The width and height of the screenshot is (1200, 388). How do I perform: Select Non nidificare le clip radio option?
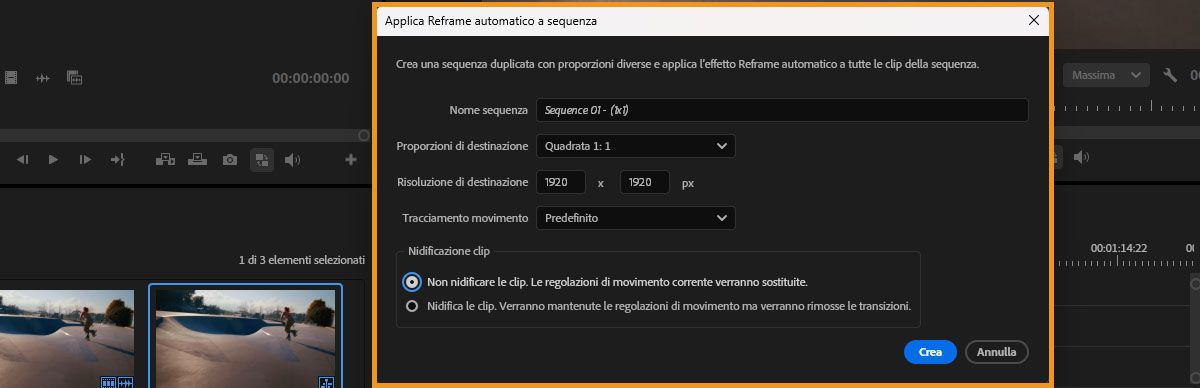tap(412, 282)
